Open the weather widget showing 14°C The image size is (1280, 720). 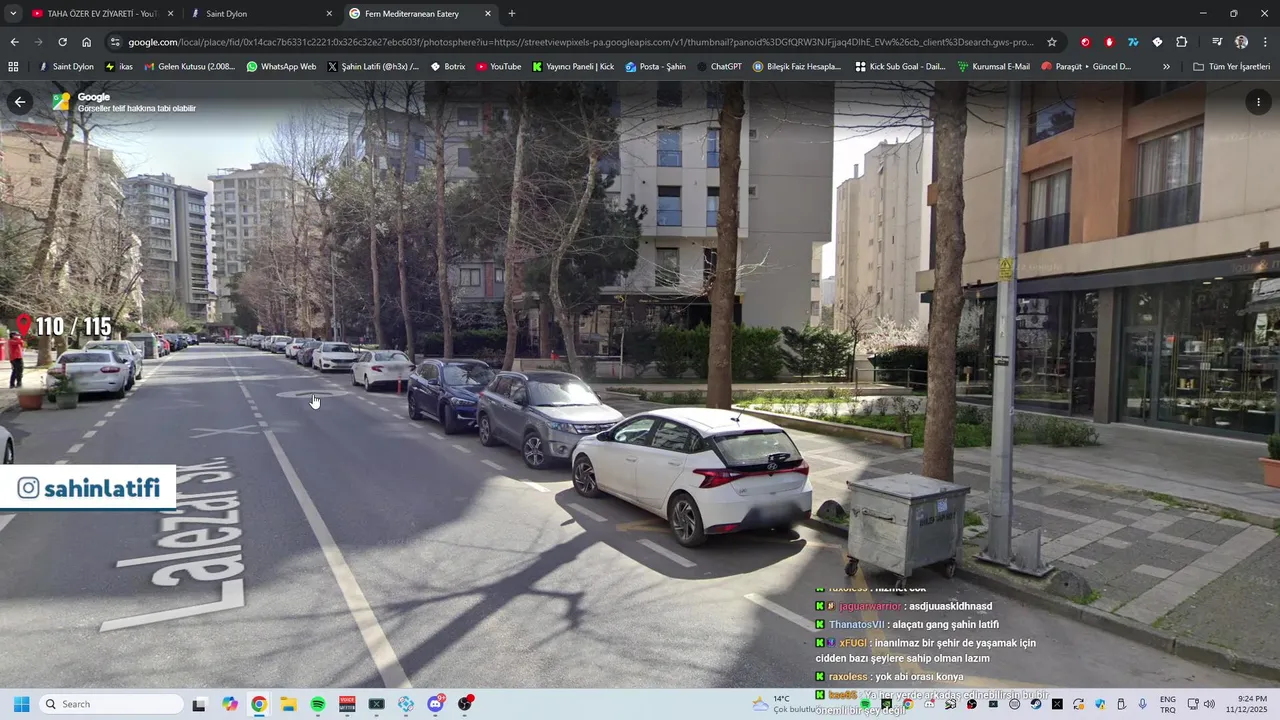786,704
